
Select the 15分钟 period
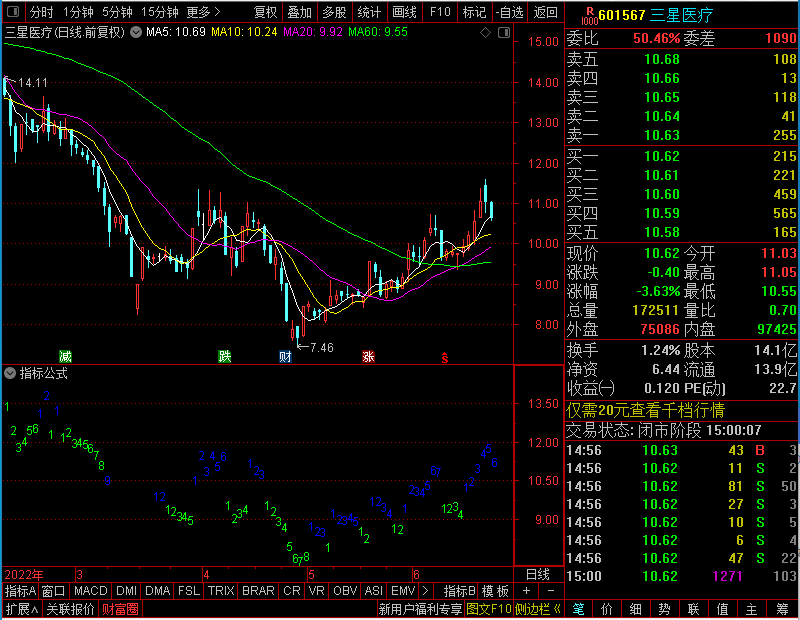click(159, 12)
